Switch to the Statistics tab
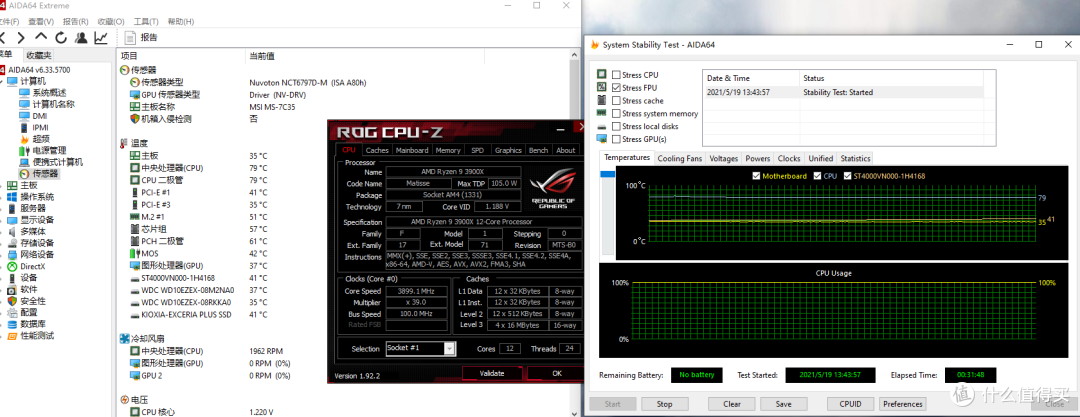Viewport: 1080px width, 417px height. 855,158
